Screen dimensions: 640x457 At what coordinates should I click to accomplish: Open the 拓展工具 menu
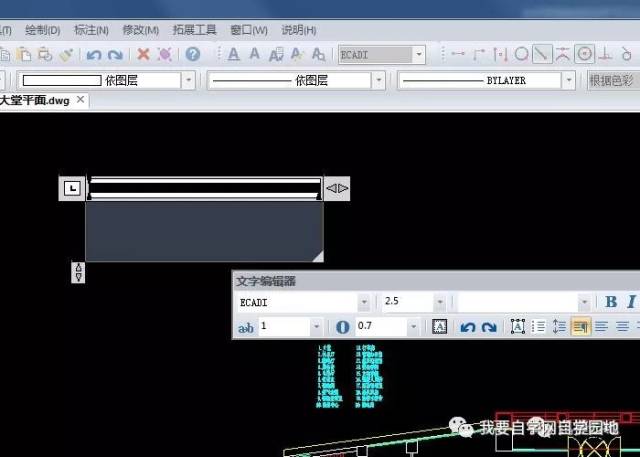click(194, 30)
